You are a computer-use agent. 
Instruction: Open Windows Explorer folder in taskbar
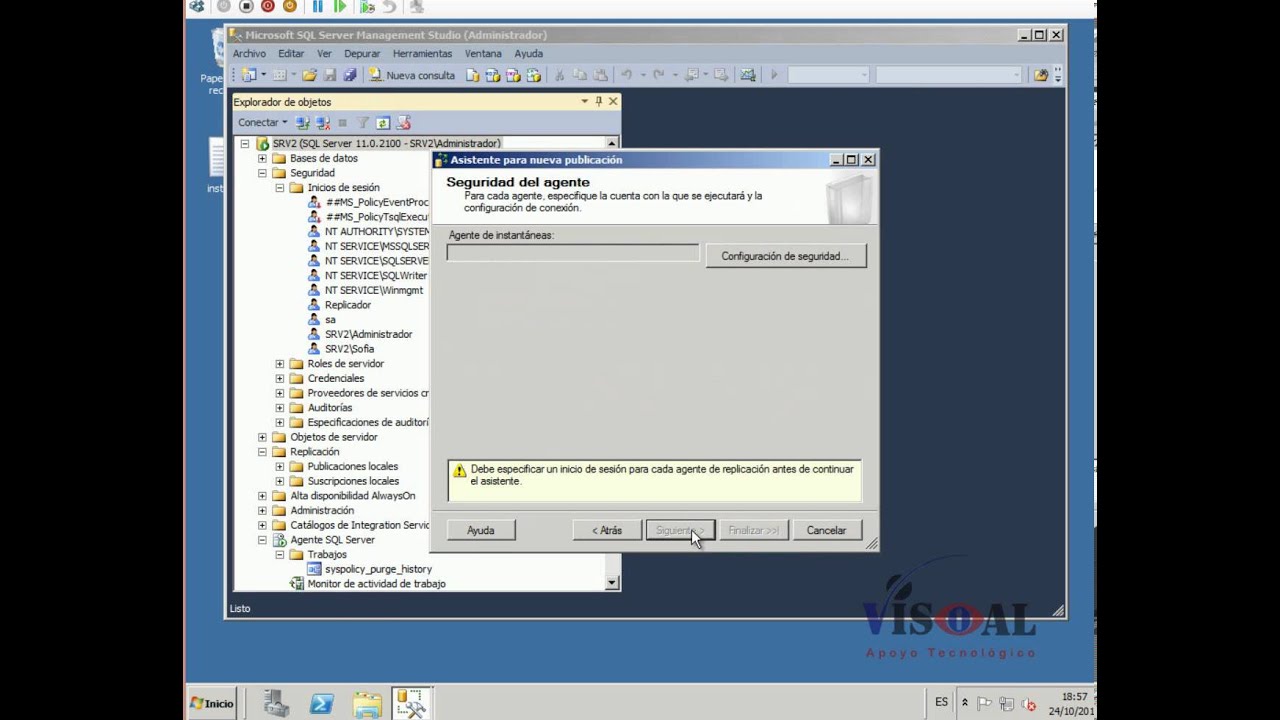366,704
